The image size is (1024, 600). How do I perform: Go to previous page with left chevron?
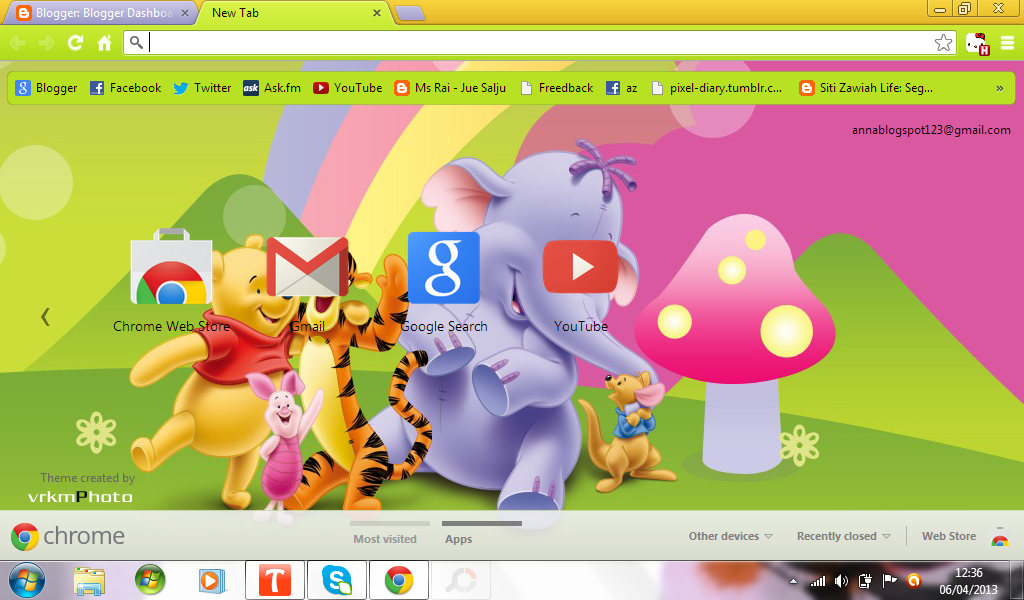(45, 317)
